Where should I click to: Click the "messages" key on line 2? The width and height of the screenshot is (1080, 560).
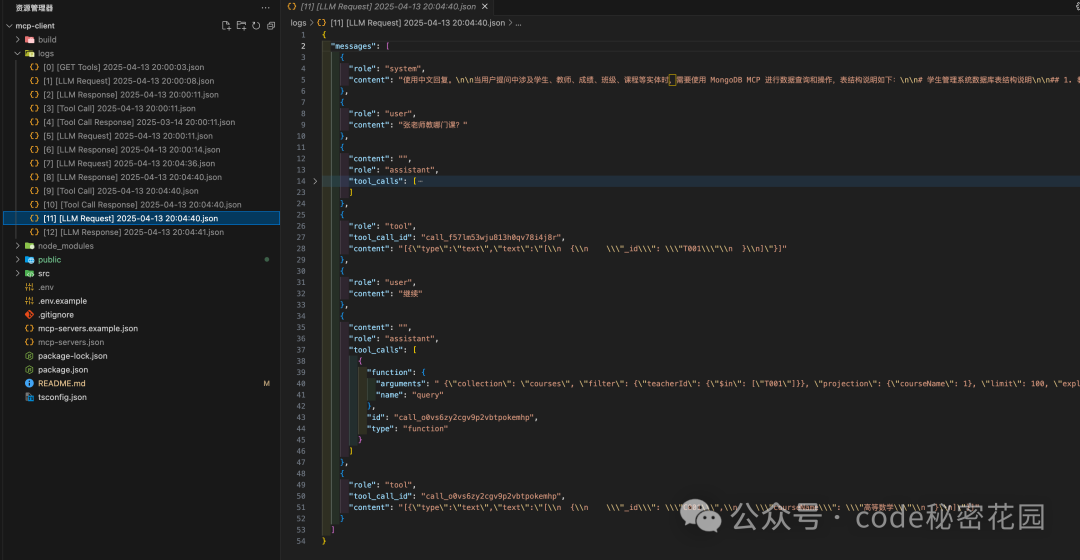355,46
